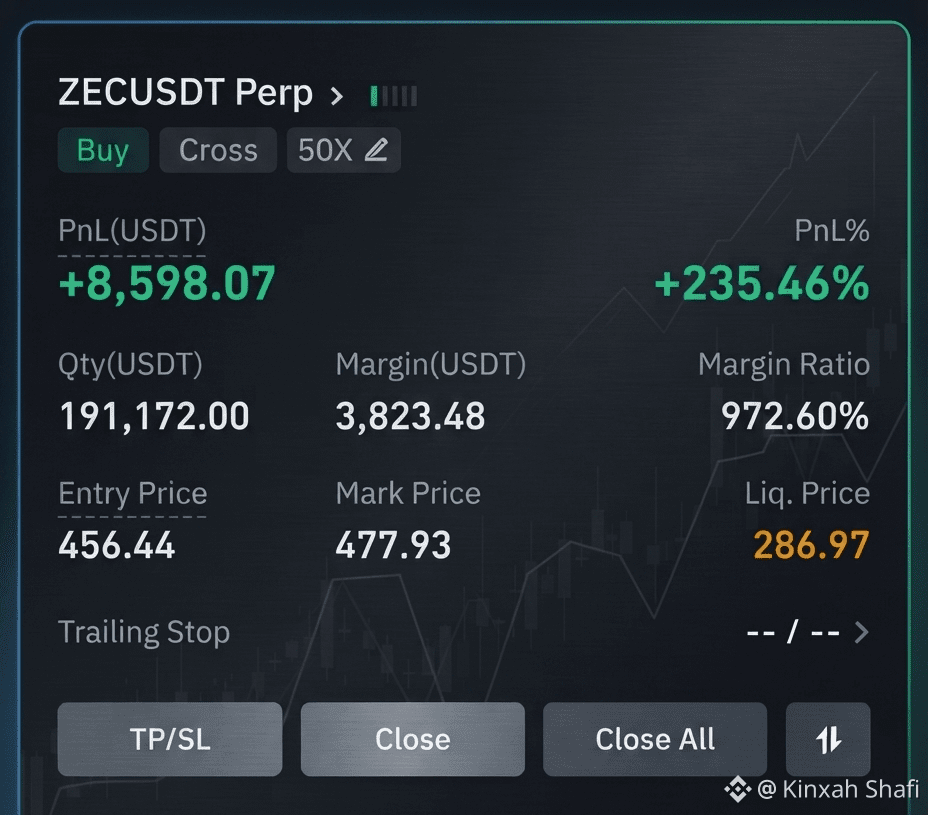The height and width of the screenshot is (815, 928).
Task: Click the pencil edit icon beside 50X
Action: [376, 150]
